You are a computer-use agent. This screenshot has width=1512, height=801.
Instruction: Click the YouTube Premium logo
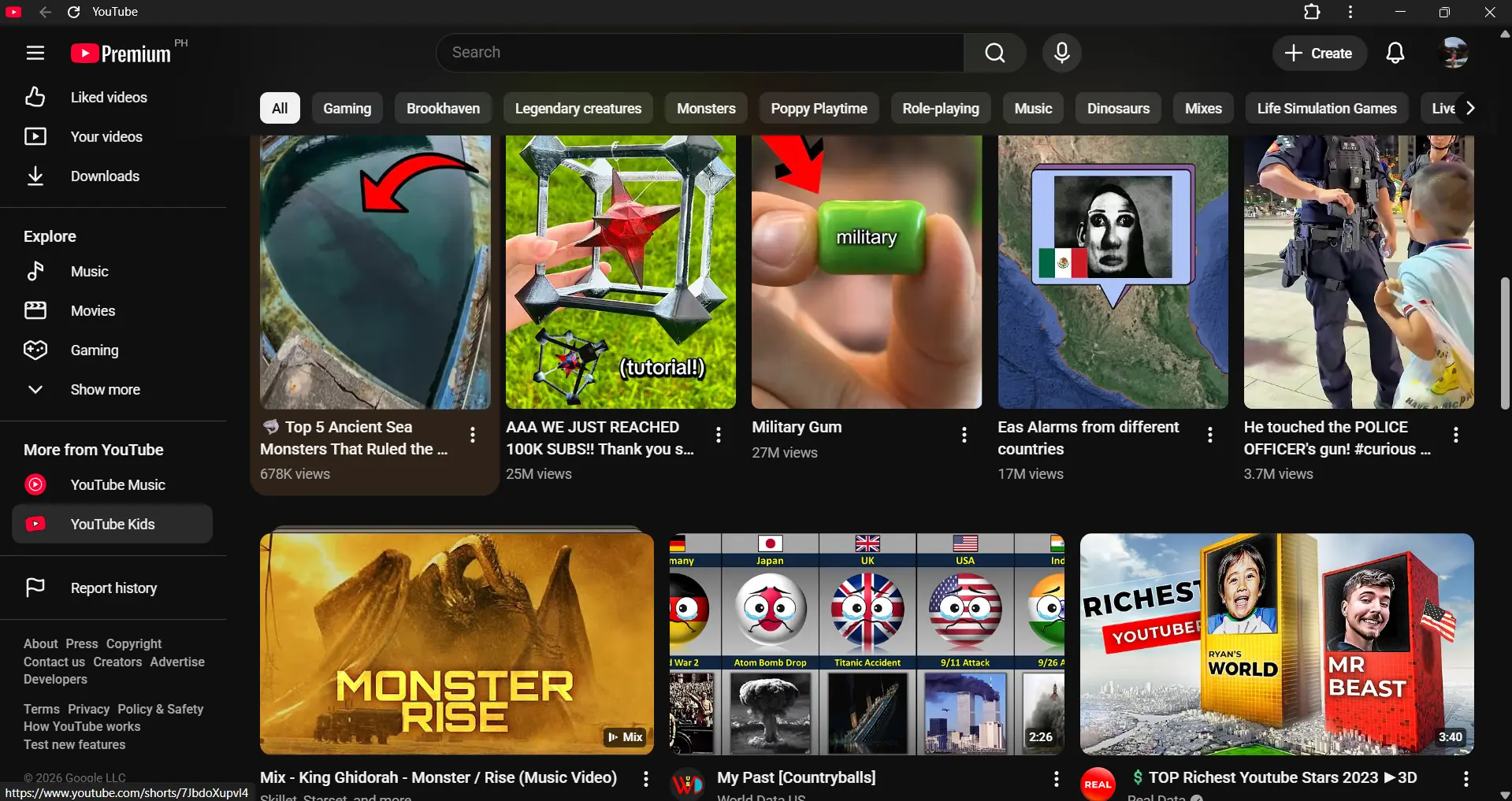pyautogui.click(x=121, y=53)
